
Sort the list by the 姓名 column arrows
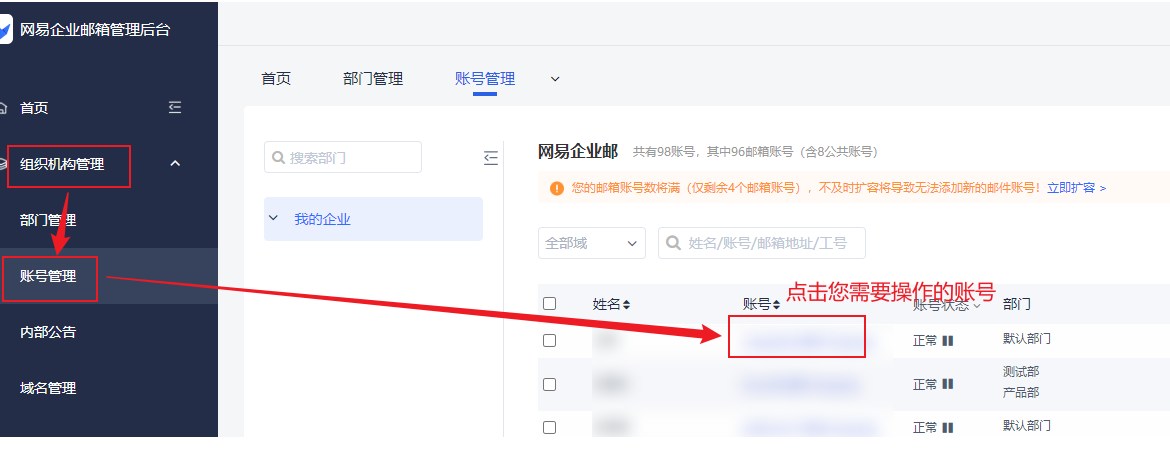[x=627, y=304]
